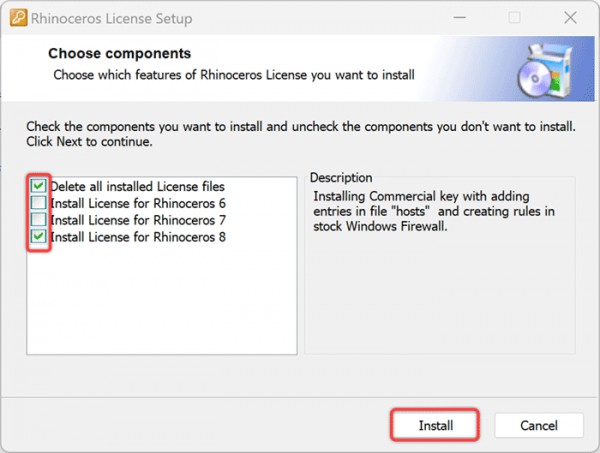Click the installer disc and box icon

(x=546, y=70)
